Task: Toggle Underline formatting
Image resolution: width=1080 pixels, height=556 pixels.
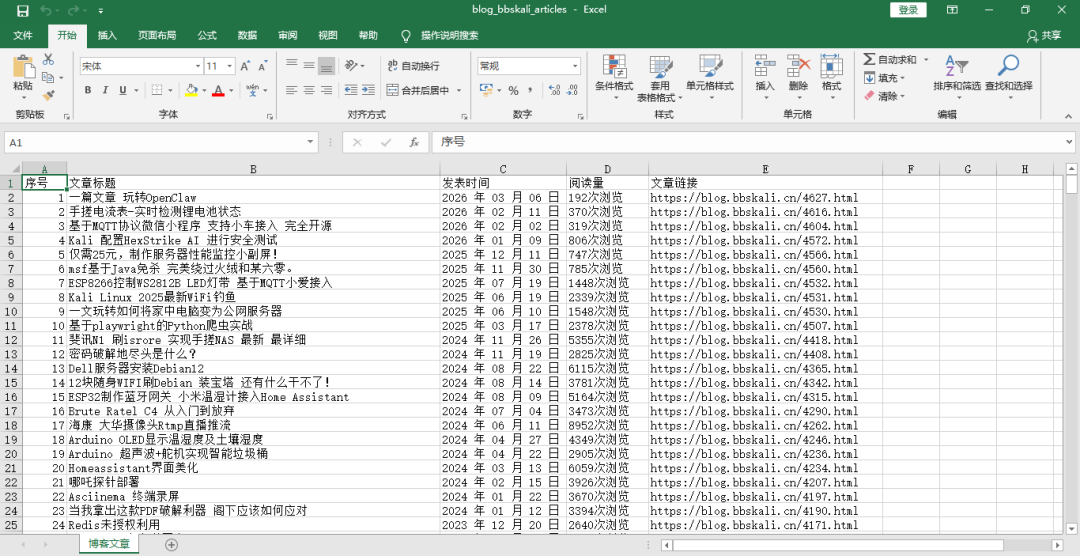Action: point(123,90)
